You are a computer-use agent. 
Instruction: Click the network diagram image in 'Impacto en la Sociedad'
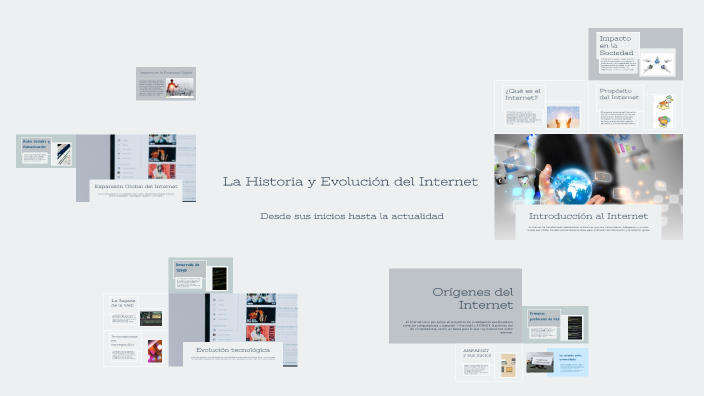pos(657,64)
